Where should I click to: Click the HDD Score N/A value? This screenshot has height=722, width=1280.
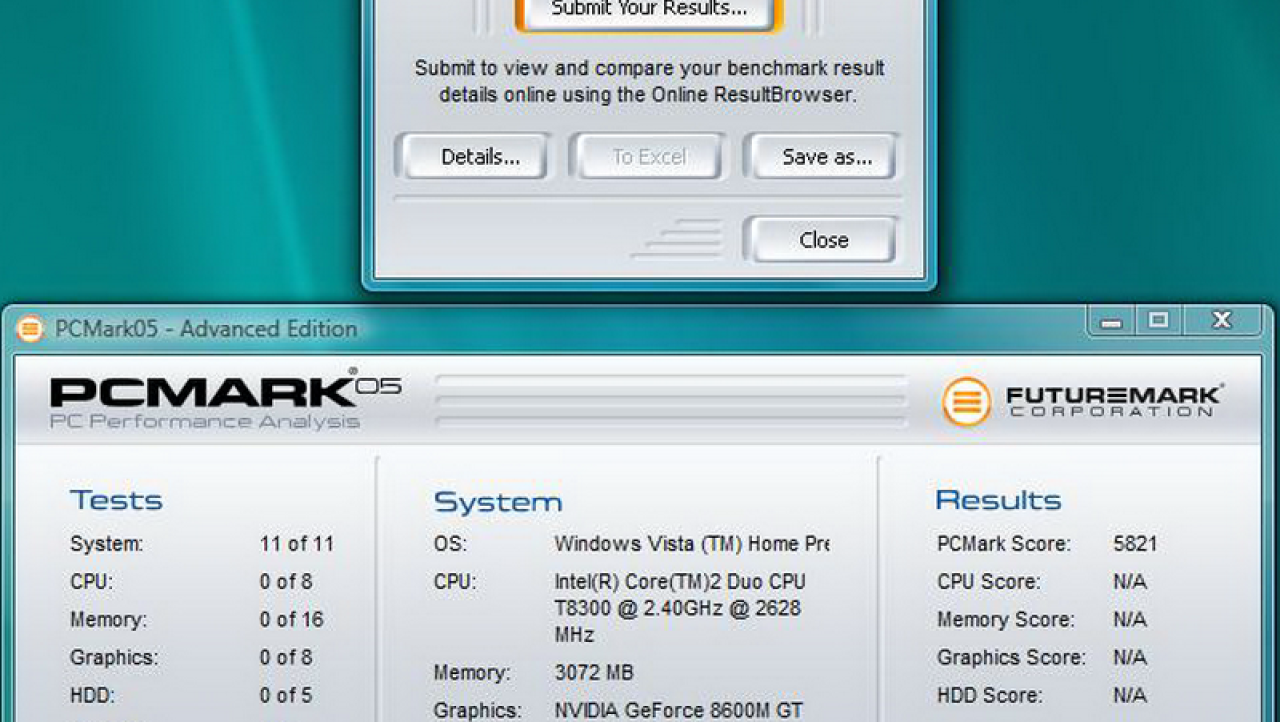coord(1130,696)
